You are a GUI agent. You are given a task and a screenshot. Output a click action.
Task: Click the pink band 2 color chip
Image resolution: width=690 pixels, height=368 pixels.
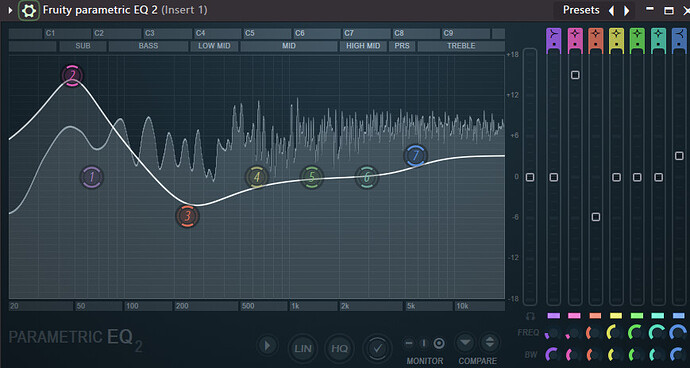574,316
